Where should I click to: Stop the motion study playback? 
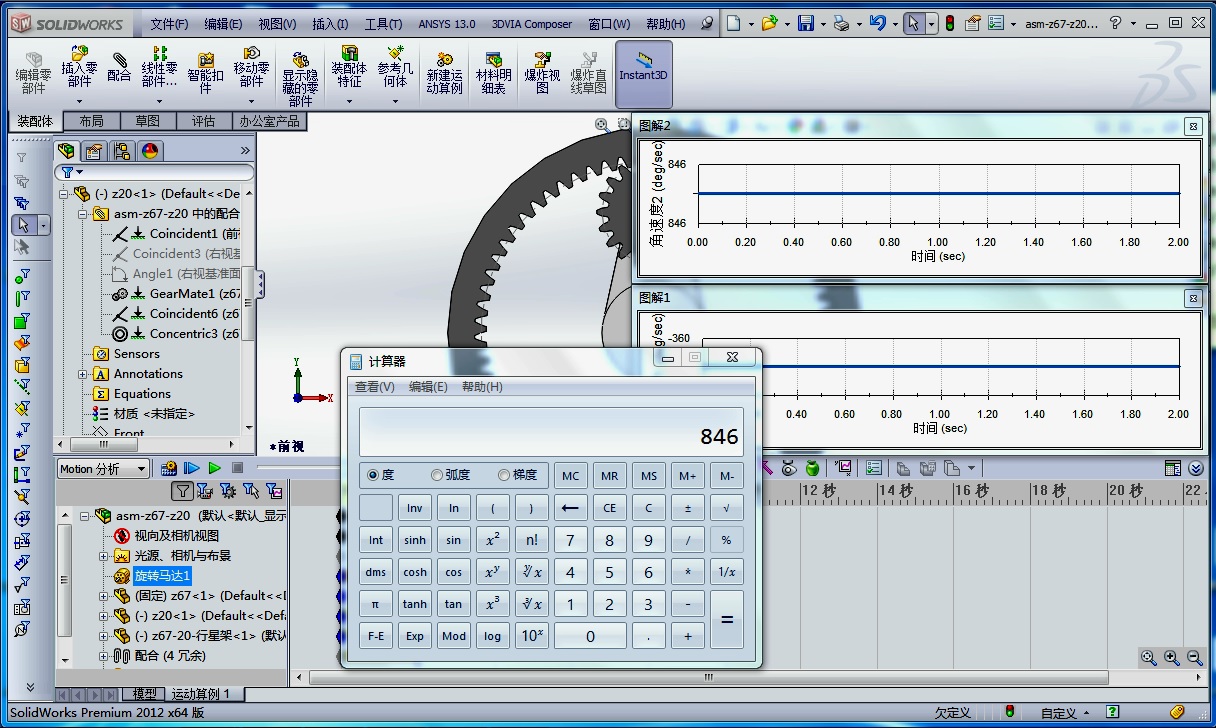[237, 468]
